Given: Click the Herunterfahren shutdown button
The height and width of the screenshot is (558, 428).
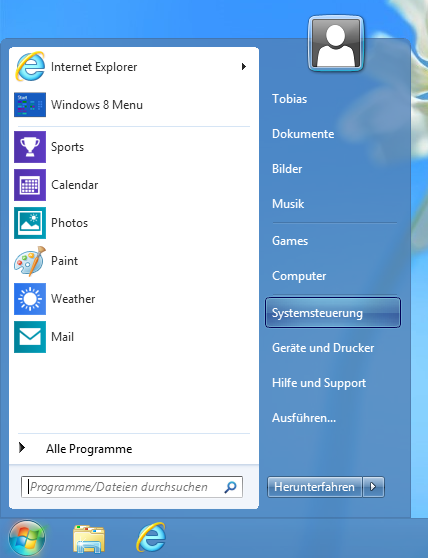Looking at the screenshot, I should pyautogui.click(x=315, y=486).
